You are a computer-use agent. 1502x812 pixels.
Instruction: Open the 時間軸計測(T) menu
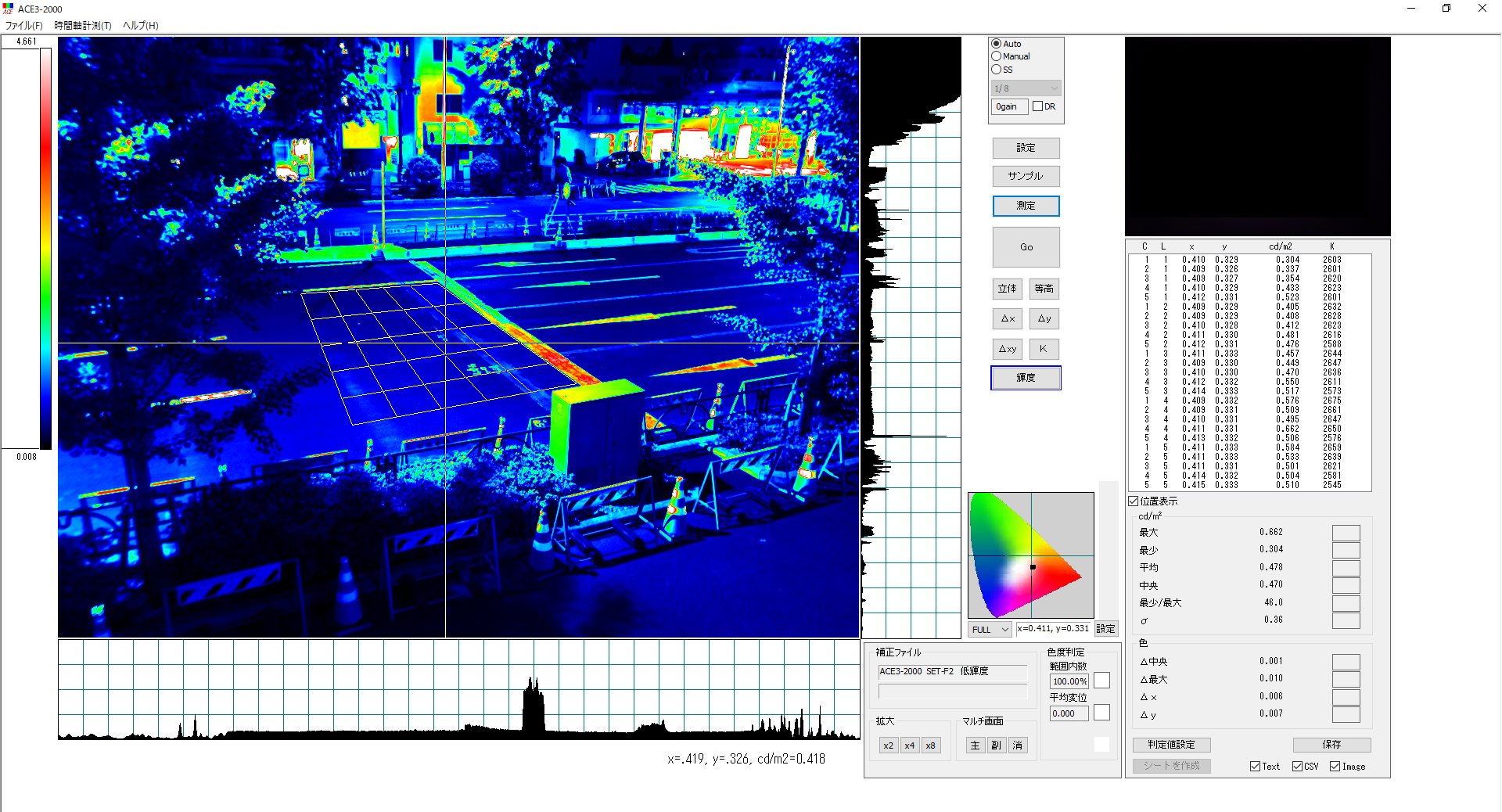click(83, 26)
